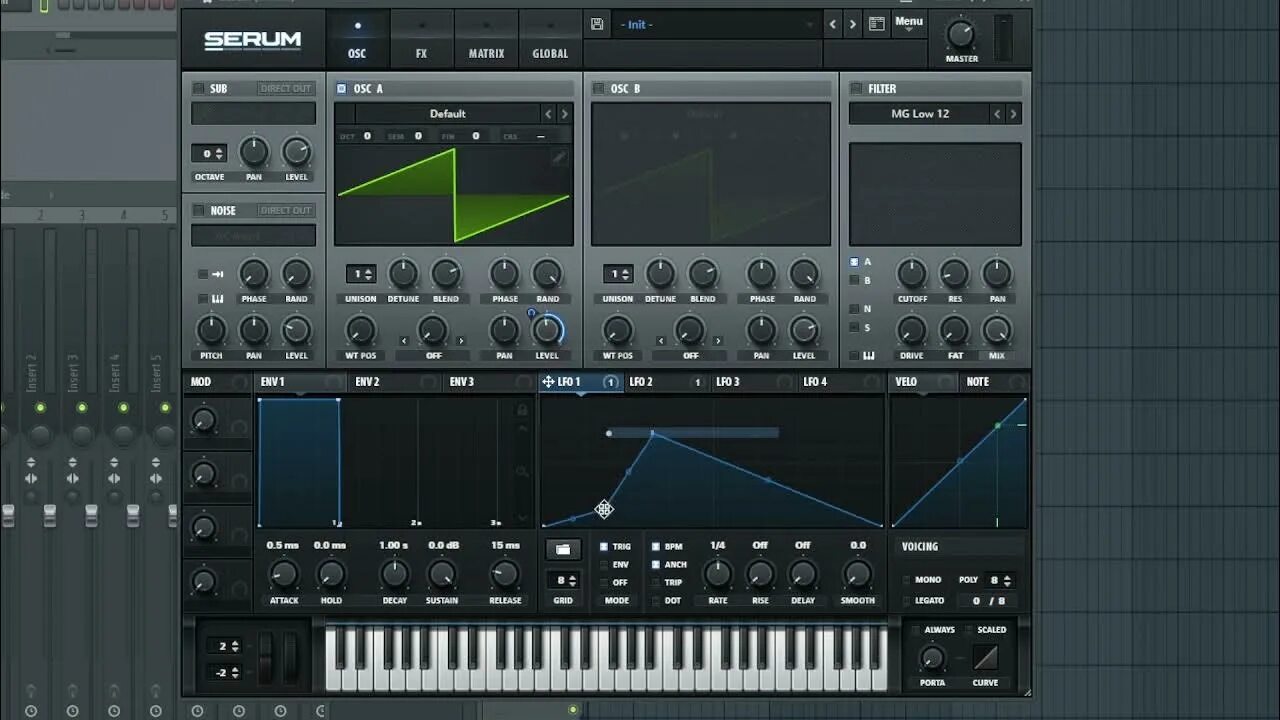Image resolution: width=1280 pixels, height=720 pixels.
Task: Click the LFO GRID size stepper
Action: (563, 580)
